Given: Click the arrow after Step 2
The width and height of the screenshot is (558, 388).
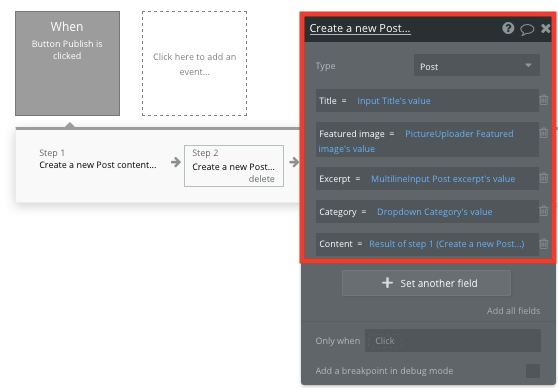Looking at the screenshot, I should 294,162.
